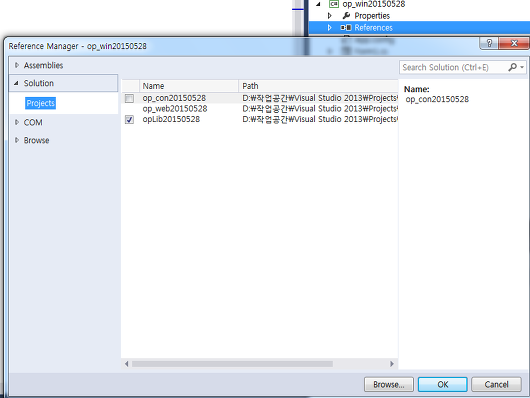Select the opLib20150528 row name
The width and height of the screenshot is (530, 398).
pos(171,119)
